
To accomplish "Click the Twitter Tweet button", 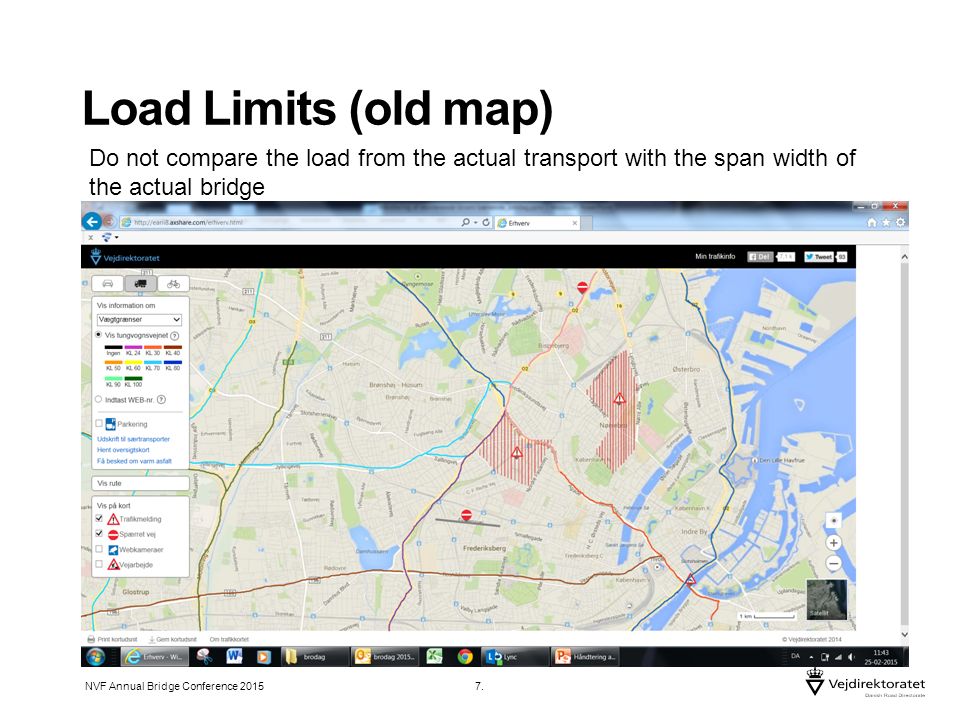I will 819,257.
